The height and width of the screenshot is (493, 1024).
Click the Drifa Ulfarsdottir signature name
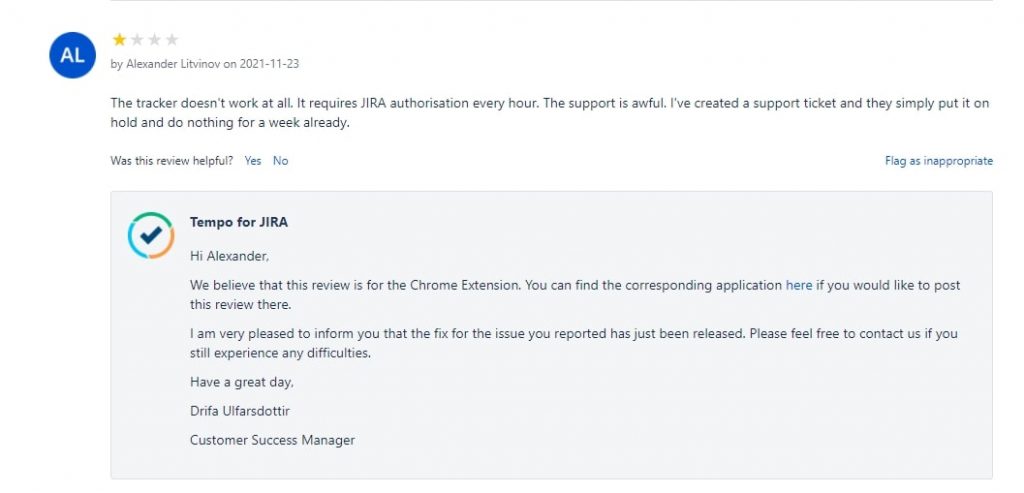pos(240,411)
